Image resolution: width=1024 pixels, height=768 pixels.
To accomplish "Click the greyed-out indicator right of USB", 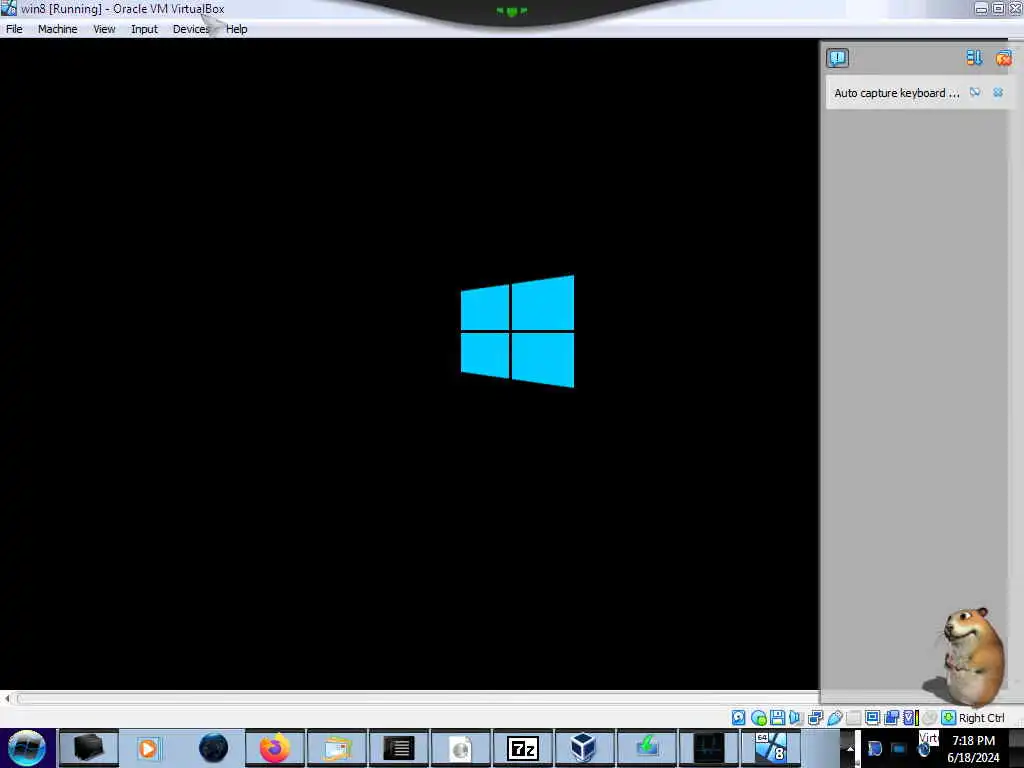I will (853, 718).
